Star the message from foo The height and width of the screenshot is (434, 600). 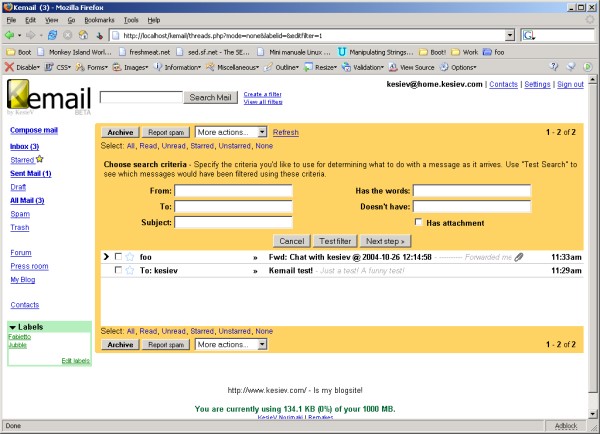coord(130,257)
